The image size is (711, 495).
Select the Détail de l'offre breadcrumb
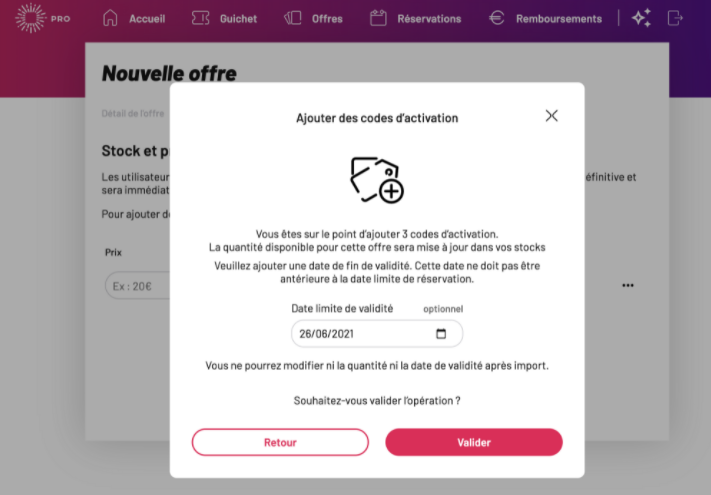pyautogui.click(x=133, y=113)
